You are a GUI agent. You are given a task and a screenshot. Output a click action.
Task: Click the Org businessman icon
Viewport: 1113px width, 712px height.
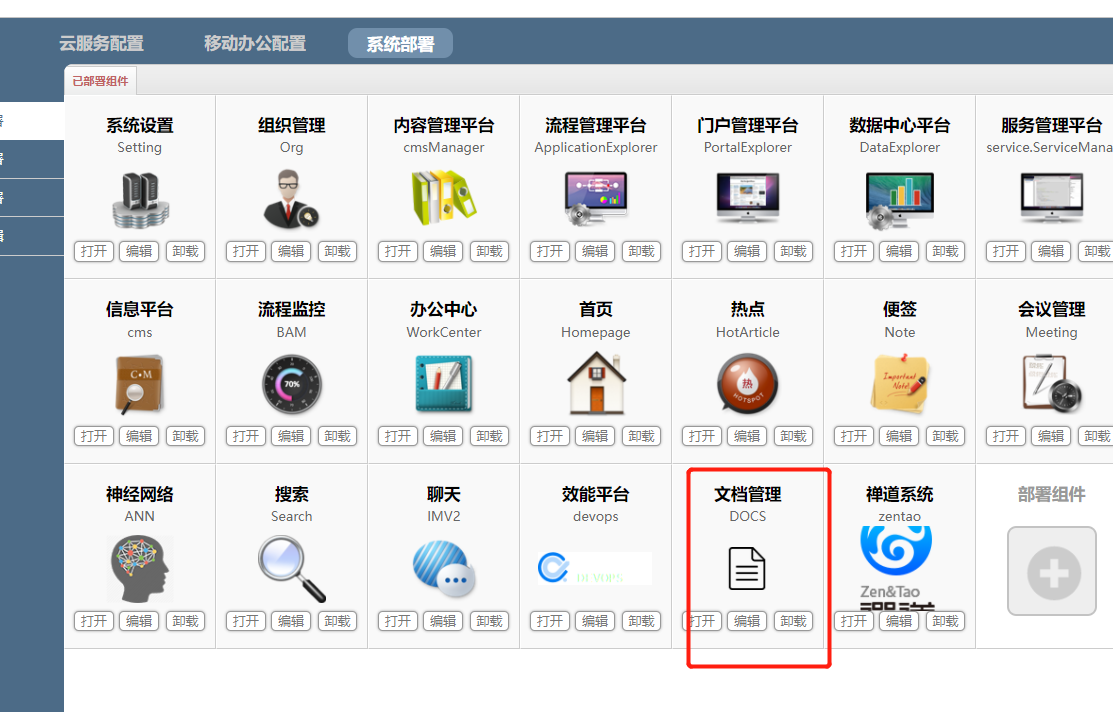(x=291, y=199)
